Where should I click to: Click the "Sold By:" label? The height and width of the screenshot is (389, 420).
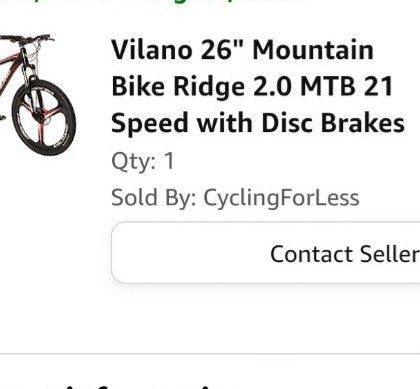154,198
